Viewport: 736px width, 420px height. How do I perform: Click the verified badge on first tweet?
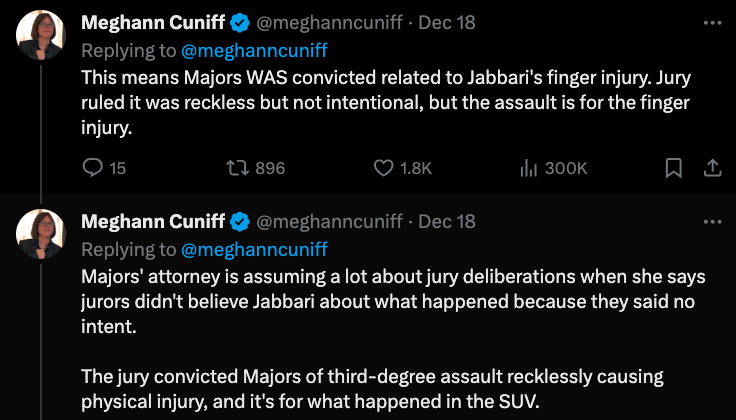tap(240, 22)
